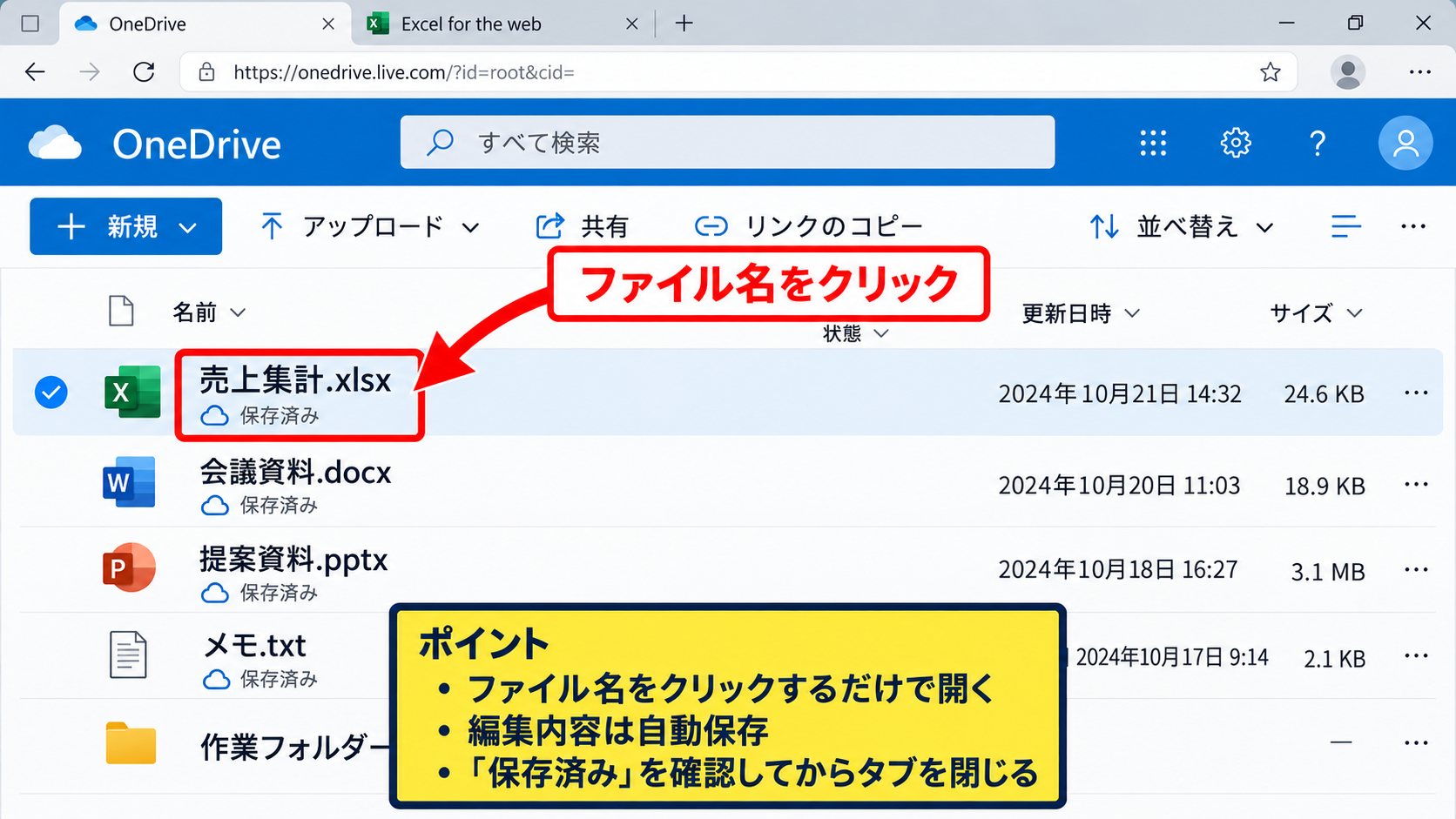
Task: Click the 3.1 MB size cell
Action: pyautogui.click(x=1328, y=572)
